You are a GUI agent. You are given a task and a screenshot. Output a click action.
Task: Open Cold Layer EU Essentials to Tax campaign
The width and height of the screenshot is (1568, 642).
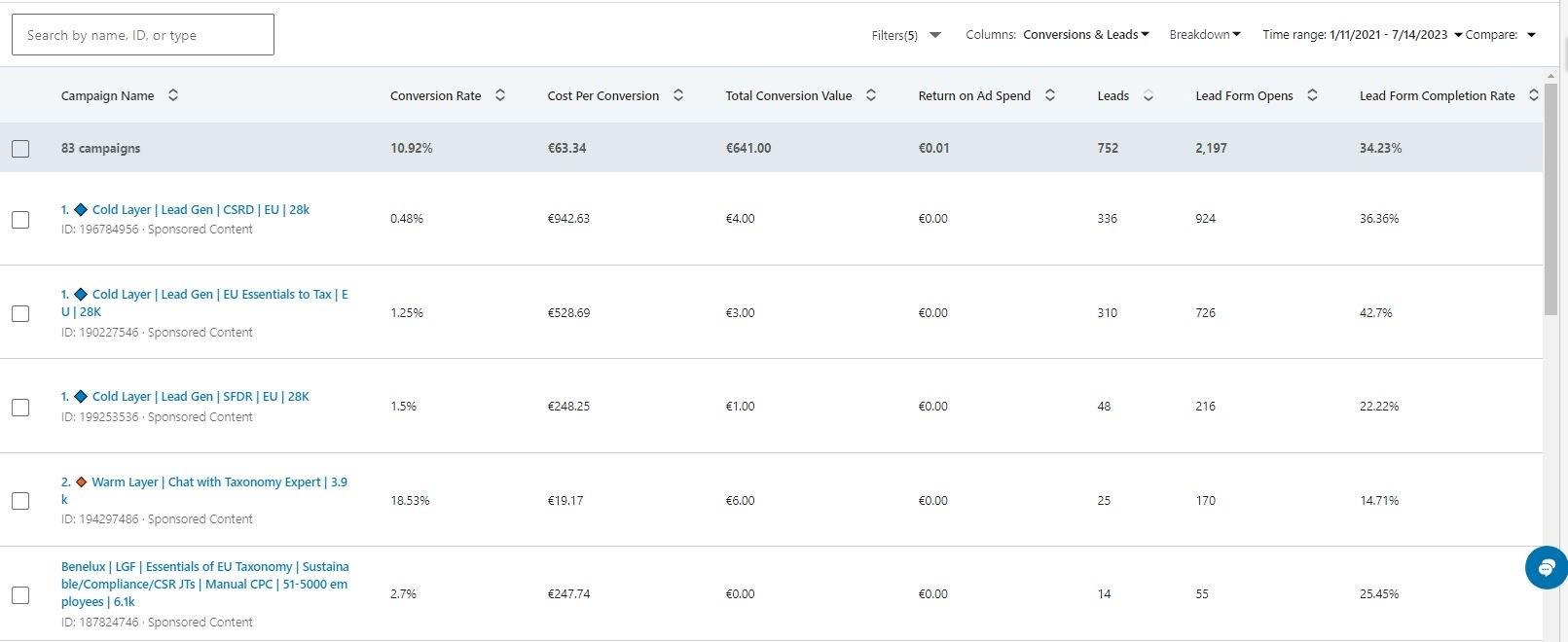point(204,303)
